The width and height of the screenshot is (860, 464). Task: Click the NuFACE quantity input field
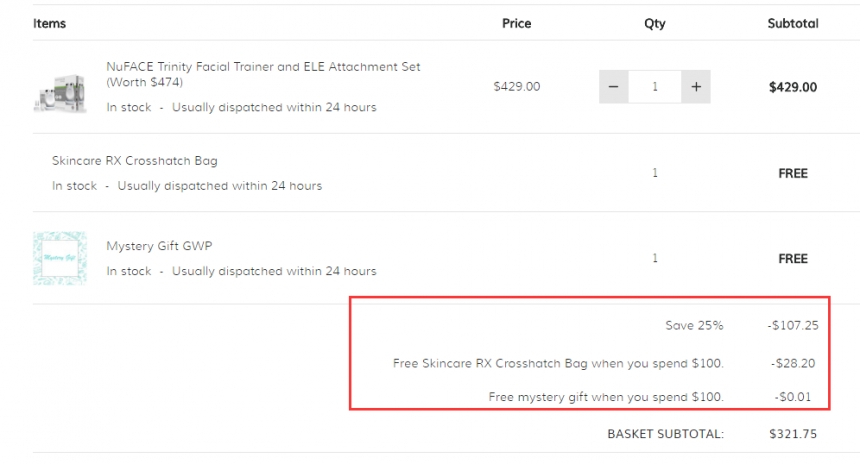pos(655,87)
